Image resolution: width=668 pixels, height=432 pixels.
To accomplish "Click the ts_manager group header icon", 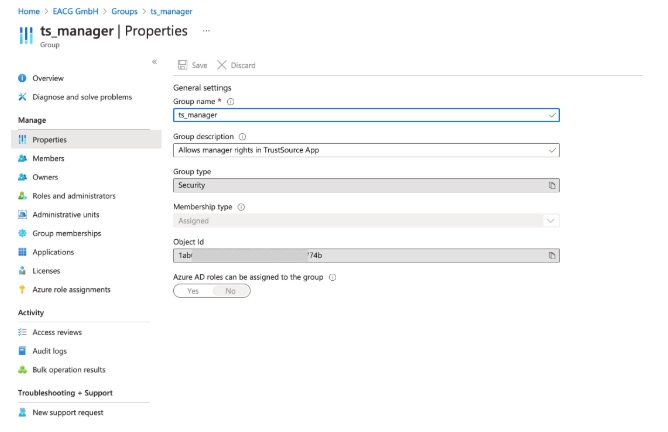I will tap(26, 35).
